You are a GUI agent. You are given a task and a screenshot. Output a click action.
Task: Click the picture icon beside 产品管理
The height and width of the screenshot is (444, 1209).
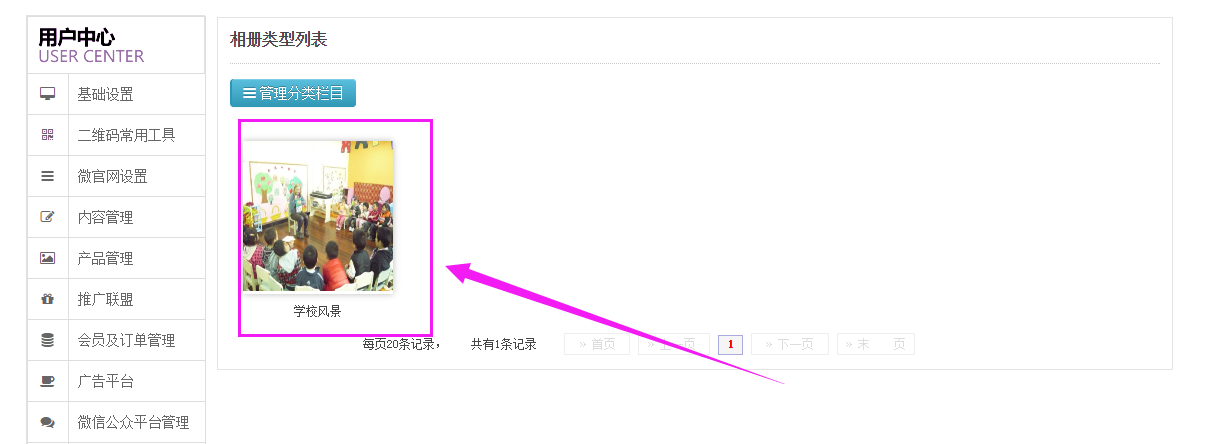click(x=47, y=258)
